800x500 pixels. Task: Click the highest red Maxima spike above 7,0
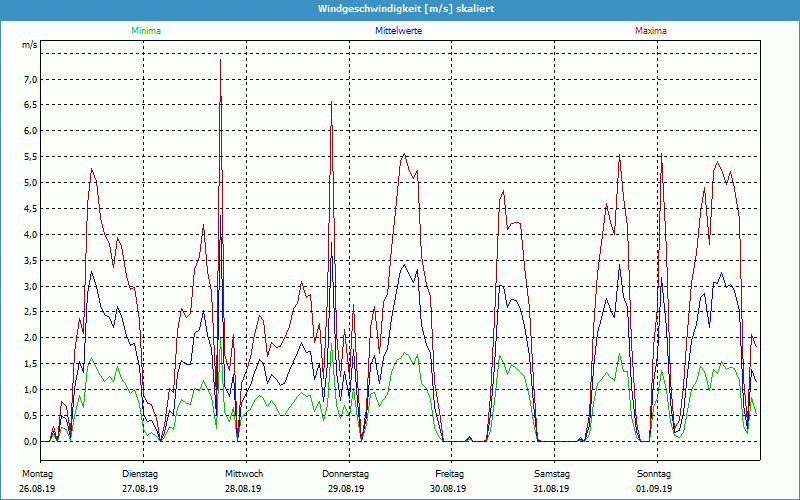220,61
